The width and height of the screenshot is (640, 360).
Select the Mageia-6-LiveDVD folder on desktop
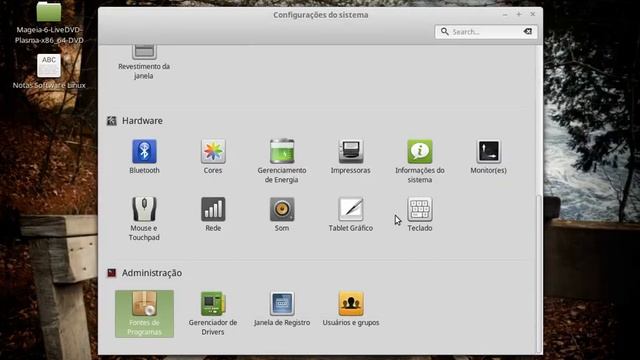(49, 22)
